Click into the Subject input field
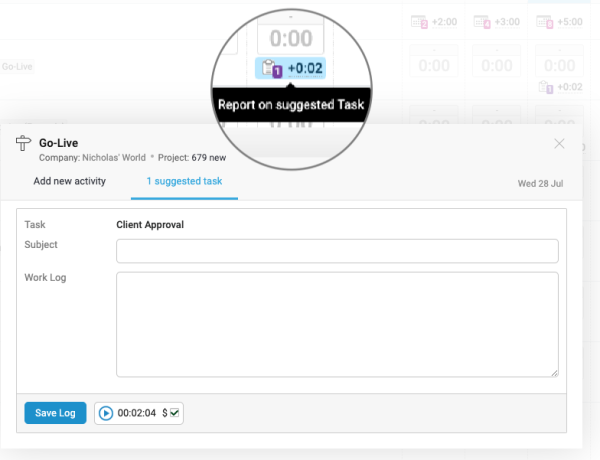Image resolution: width=600 pixels, height=460 pixels. 337,250
